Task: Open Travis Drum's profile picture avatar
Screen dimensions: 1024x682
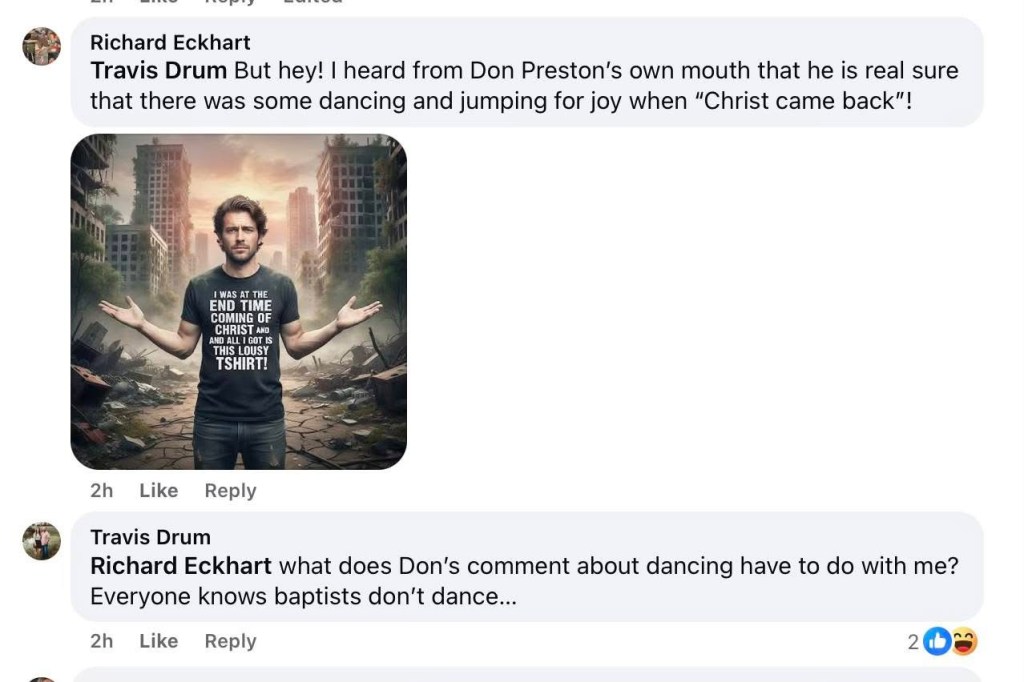Action: (42, 541)
